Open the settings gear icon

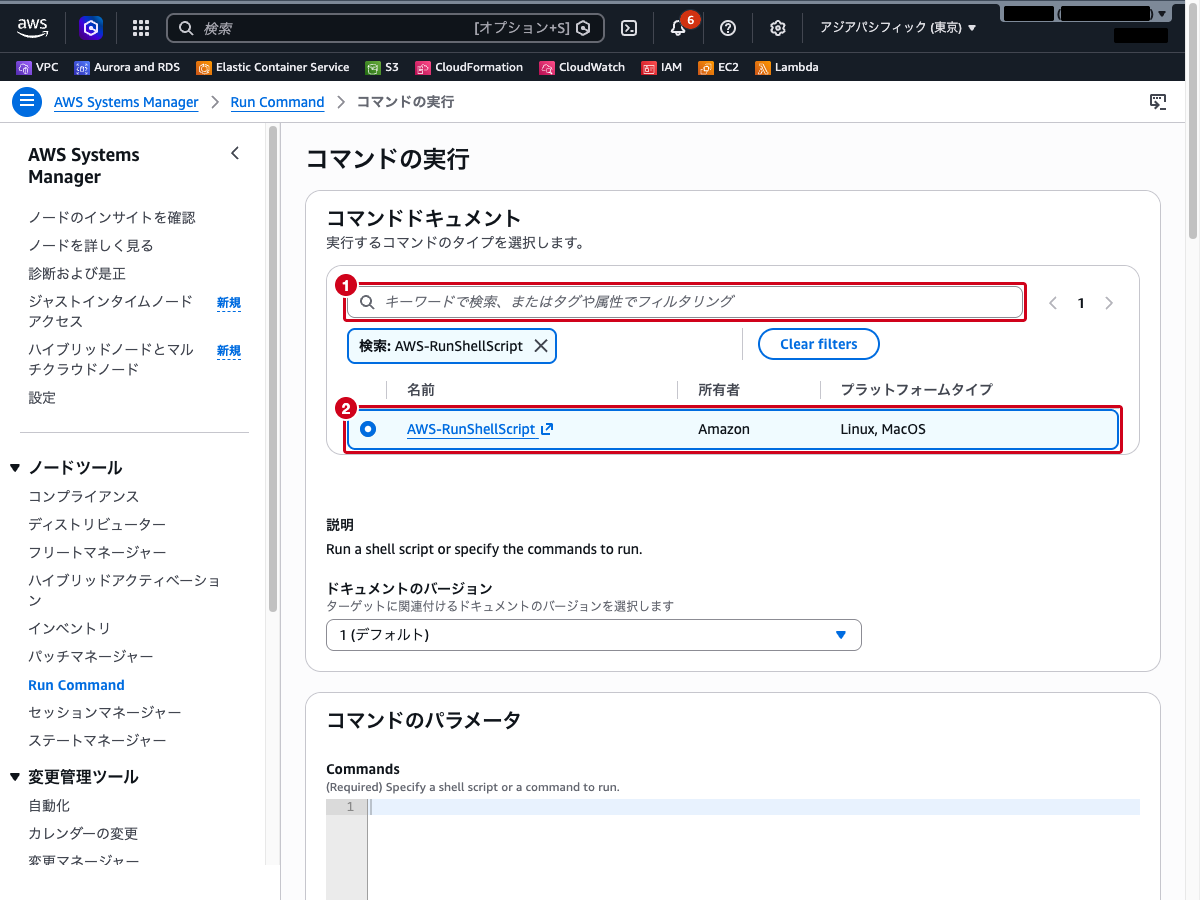pyautogui.click(x=778, y=28)
